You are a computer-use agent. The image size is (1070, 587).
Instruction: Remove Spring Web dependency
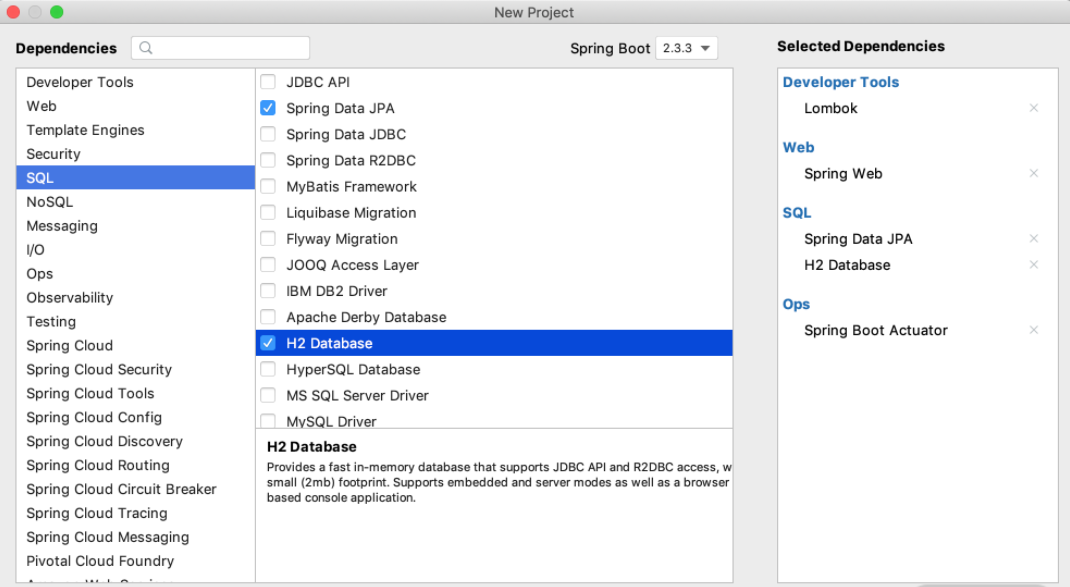(1034, 173)
